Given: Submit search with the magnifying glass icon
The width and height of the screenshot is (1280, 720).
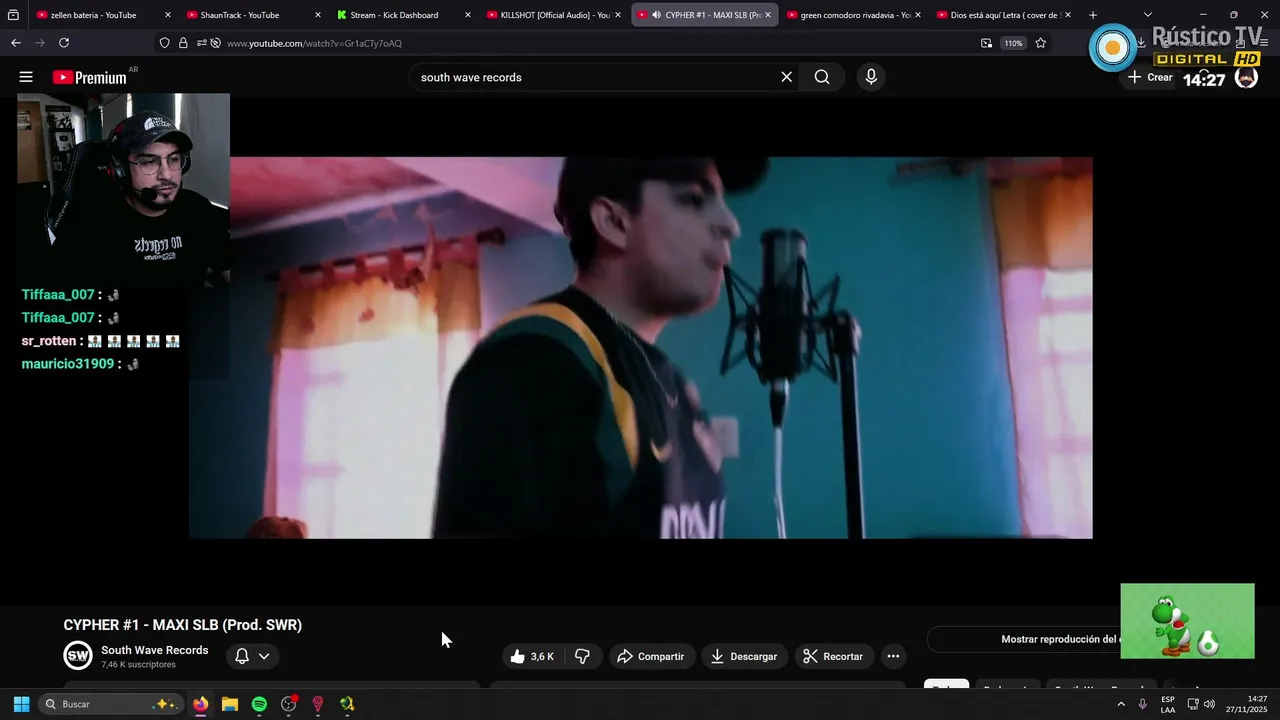Looking at the screenshot, I should [x=822, y=77].
